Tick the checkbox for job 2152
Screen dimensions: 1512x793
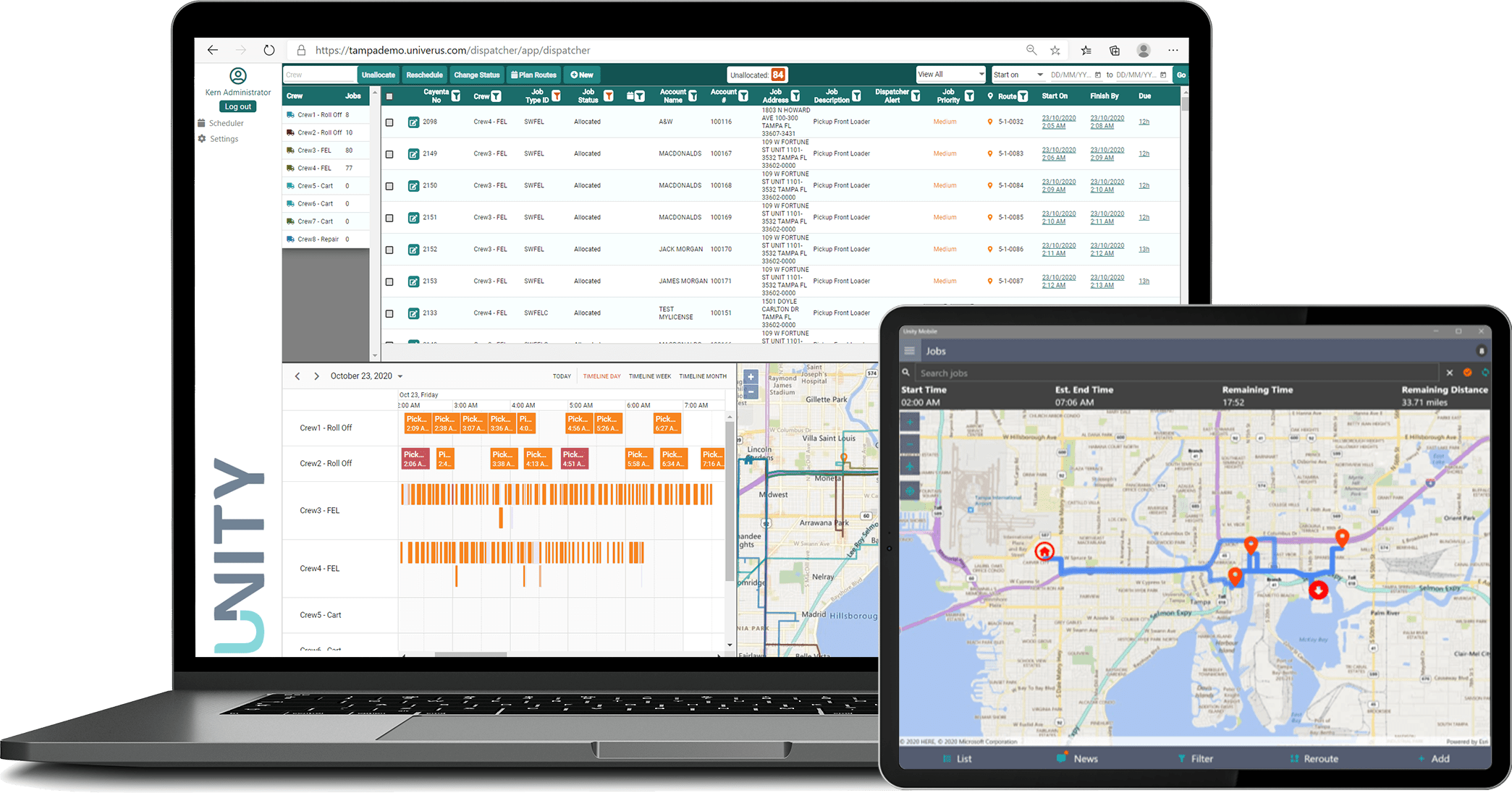point(389,250)
